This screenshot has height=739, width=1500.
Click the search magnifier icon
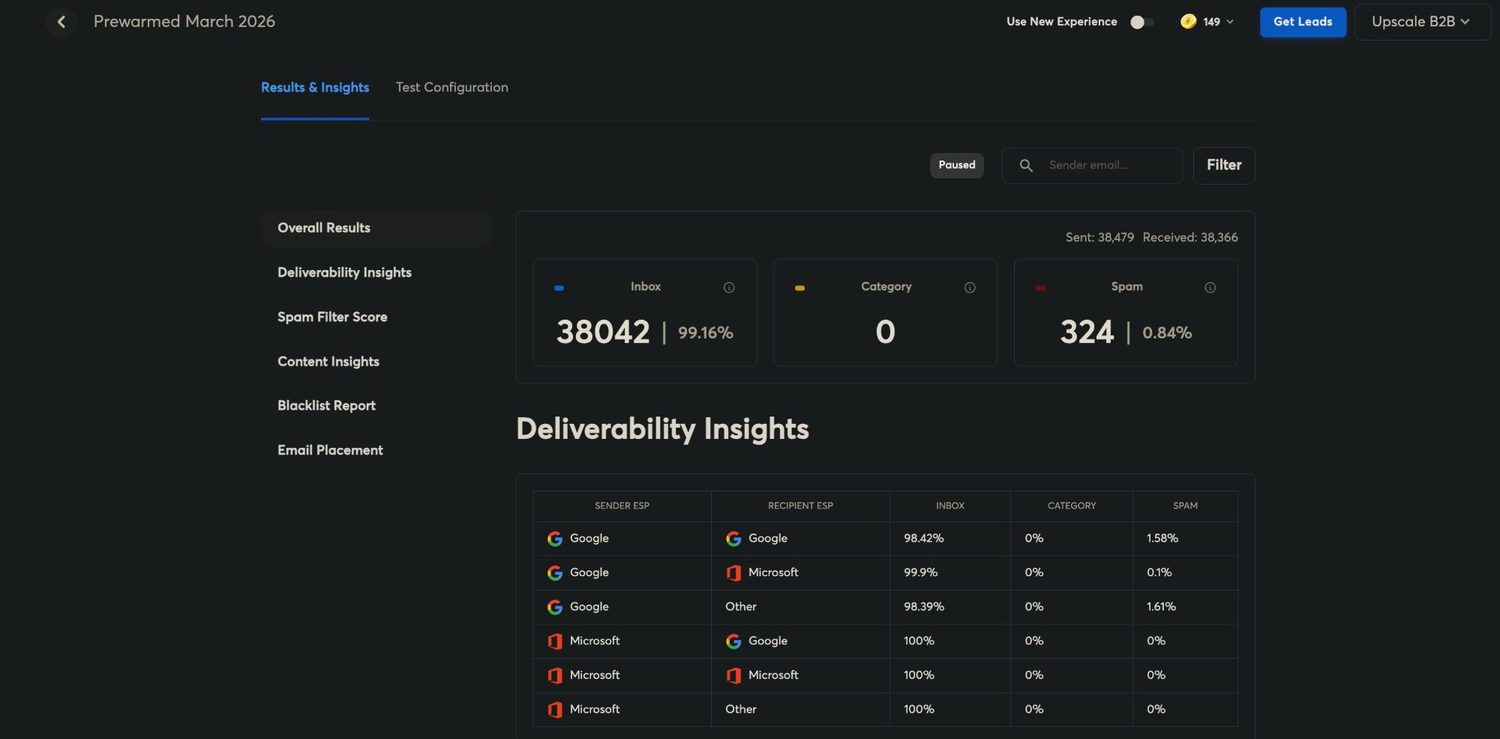(1026, 165)
